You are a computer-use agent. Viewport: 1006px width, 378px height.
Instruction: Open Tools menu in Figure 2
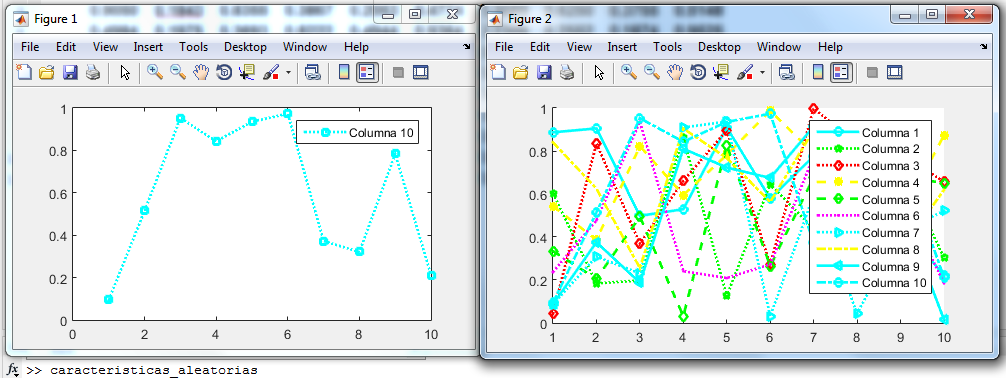coord(667,47)
